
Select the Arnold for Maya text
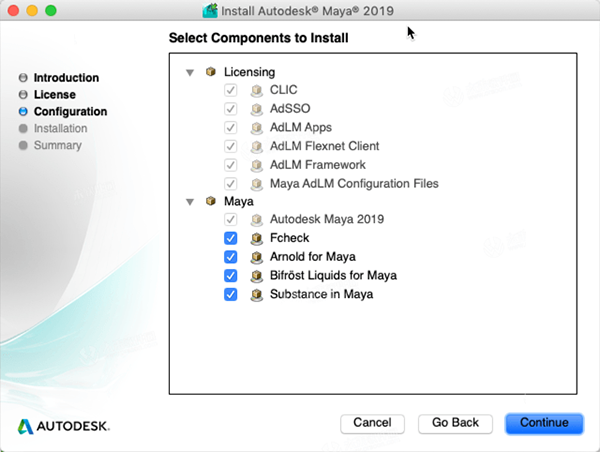313,257
